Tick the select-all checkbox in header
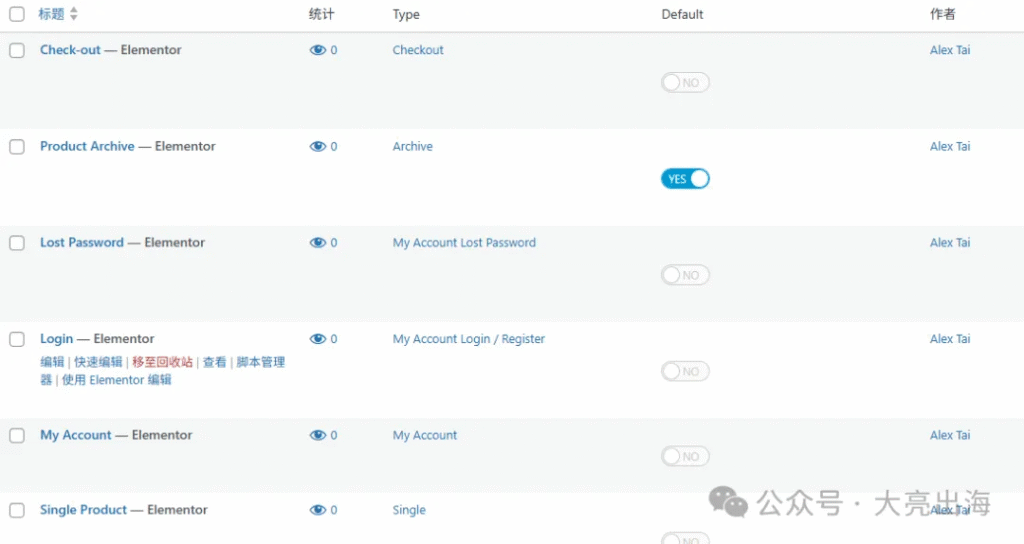 [17, 14]
